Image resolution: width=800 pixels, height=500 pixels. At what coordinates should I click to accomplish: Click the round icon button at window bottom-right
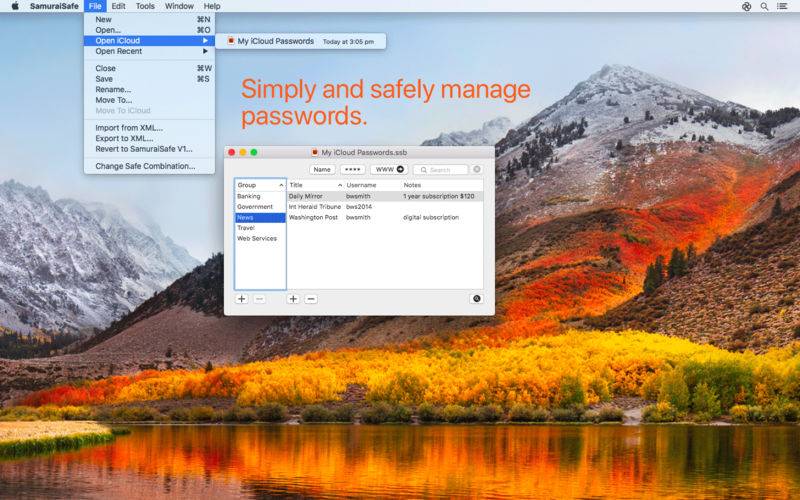tap(477, 299)
